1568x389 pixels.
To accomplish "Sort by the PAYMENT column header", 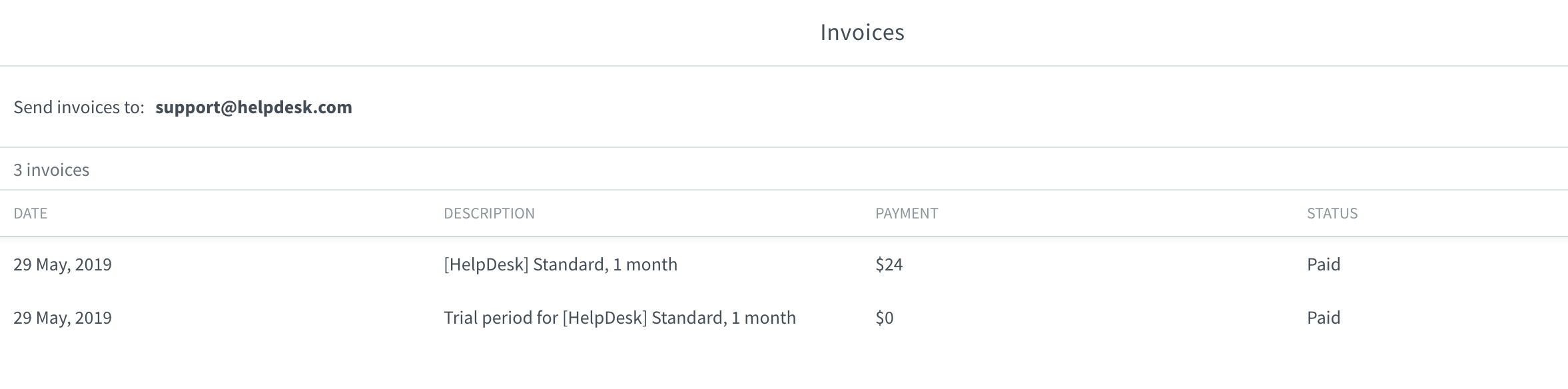I will (x=906, y=213).
